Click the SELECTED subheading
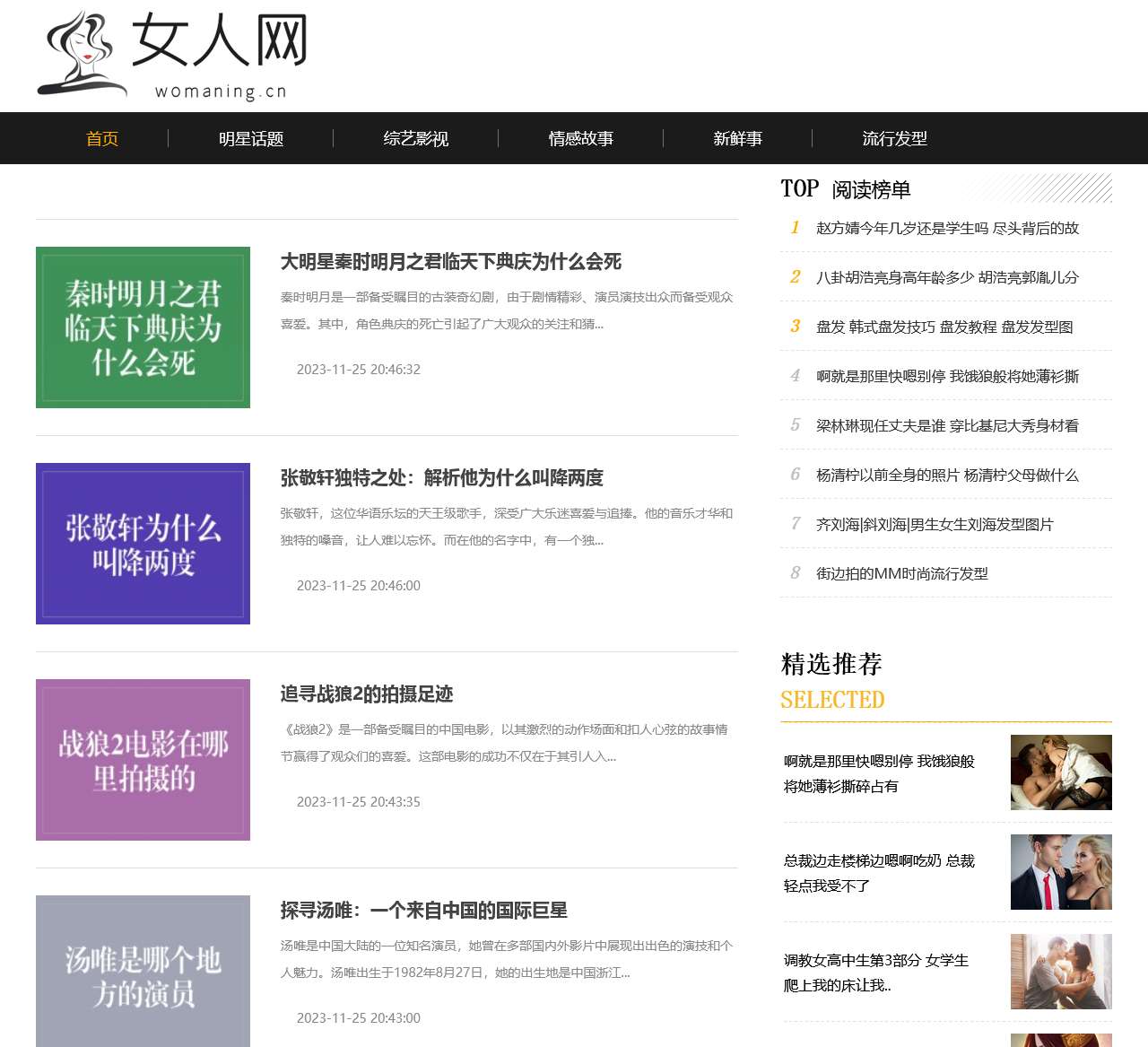This screenshot has height=1047, width=1148. click(832, 700)
